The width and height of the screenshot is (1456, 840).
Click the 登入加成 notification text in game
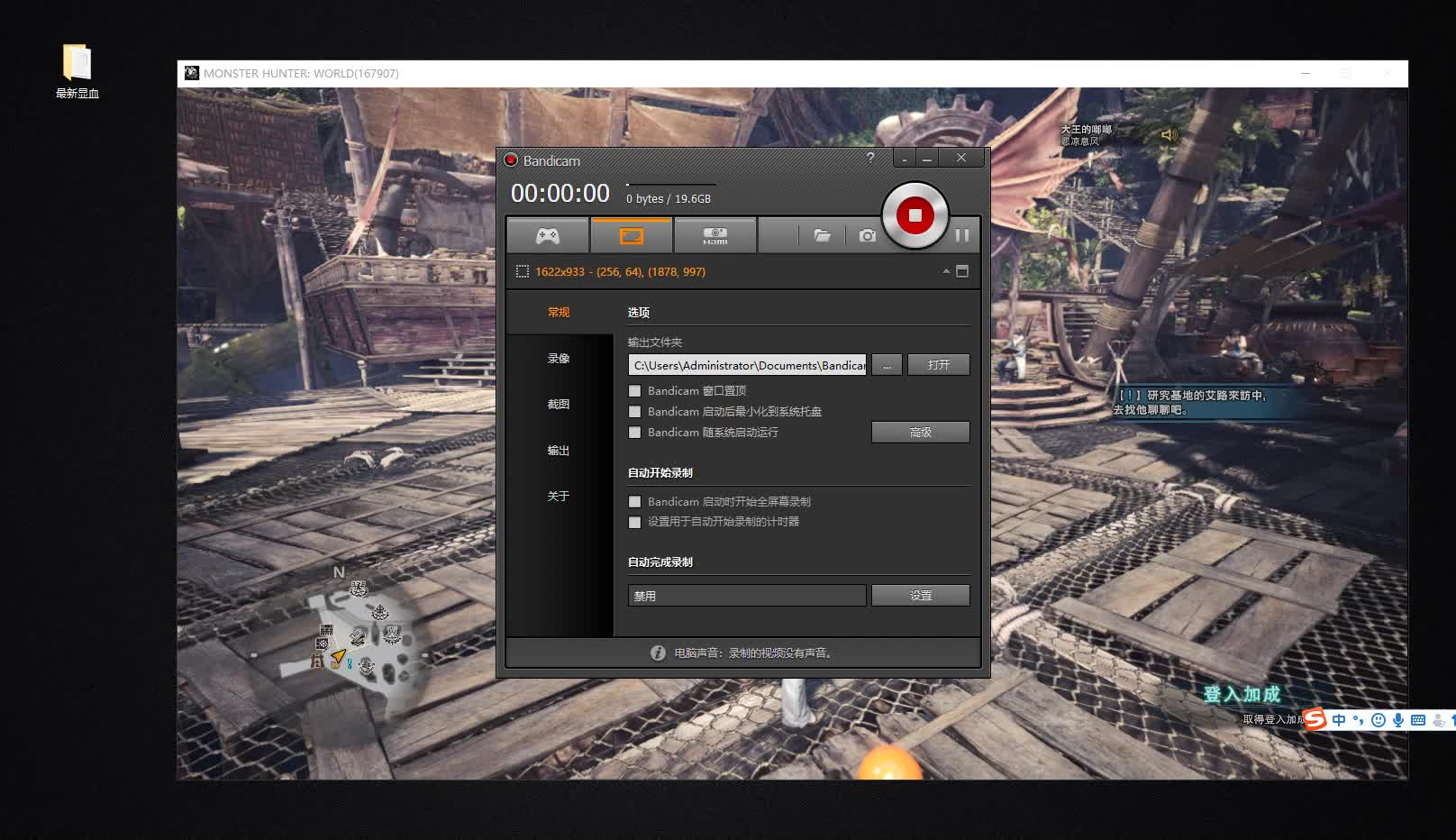pyautogui.click(x=1242, y=693)
